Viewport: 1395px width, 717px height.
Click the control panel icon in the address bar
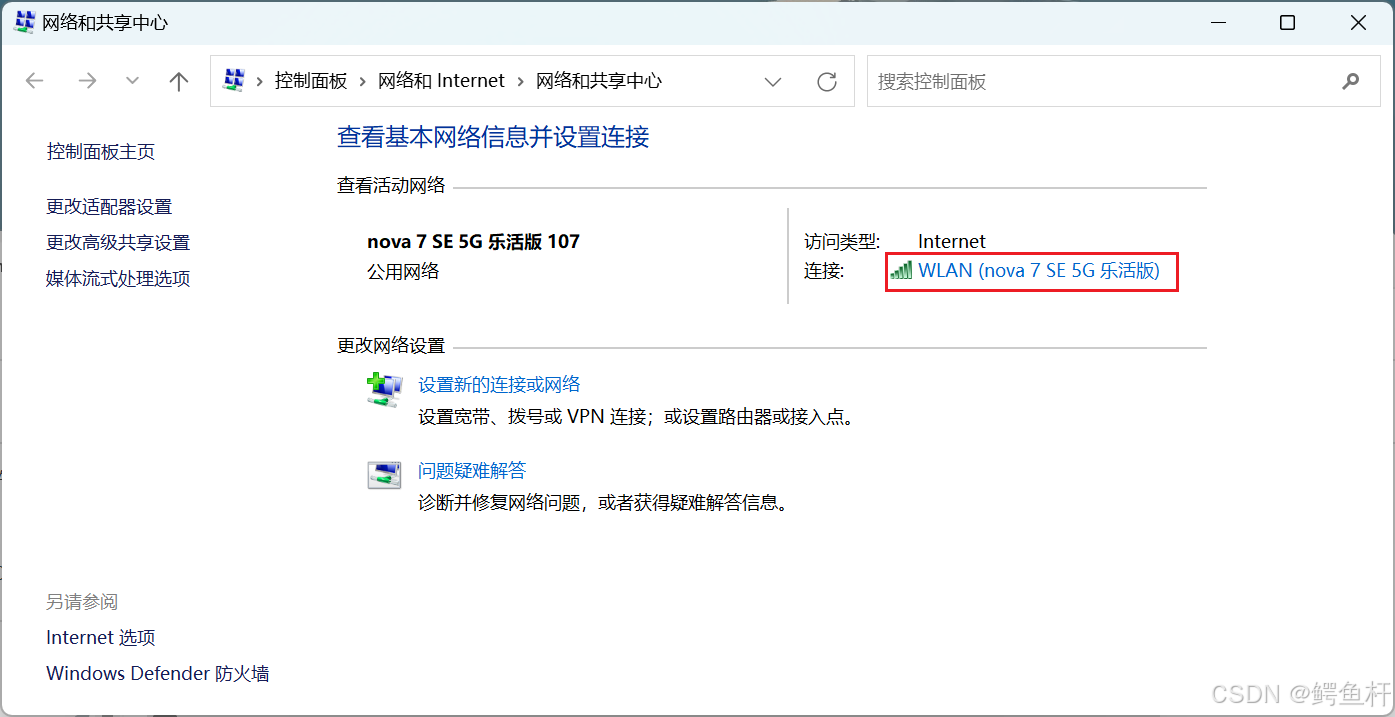(x=234, y=81)
